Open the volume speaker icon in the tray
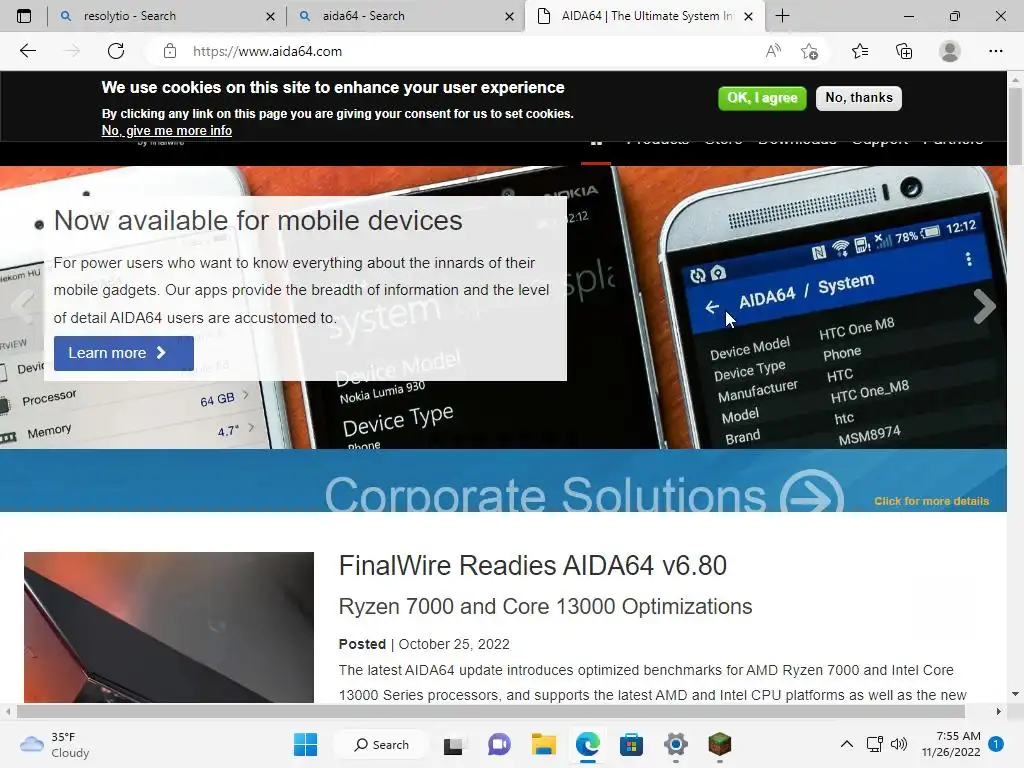Image resolution: width=1024 pixels, height=768 pixels. pos(899,744)
